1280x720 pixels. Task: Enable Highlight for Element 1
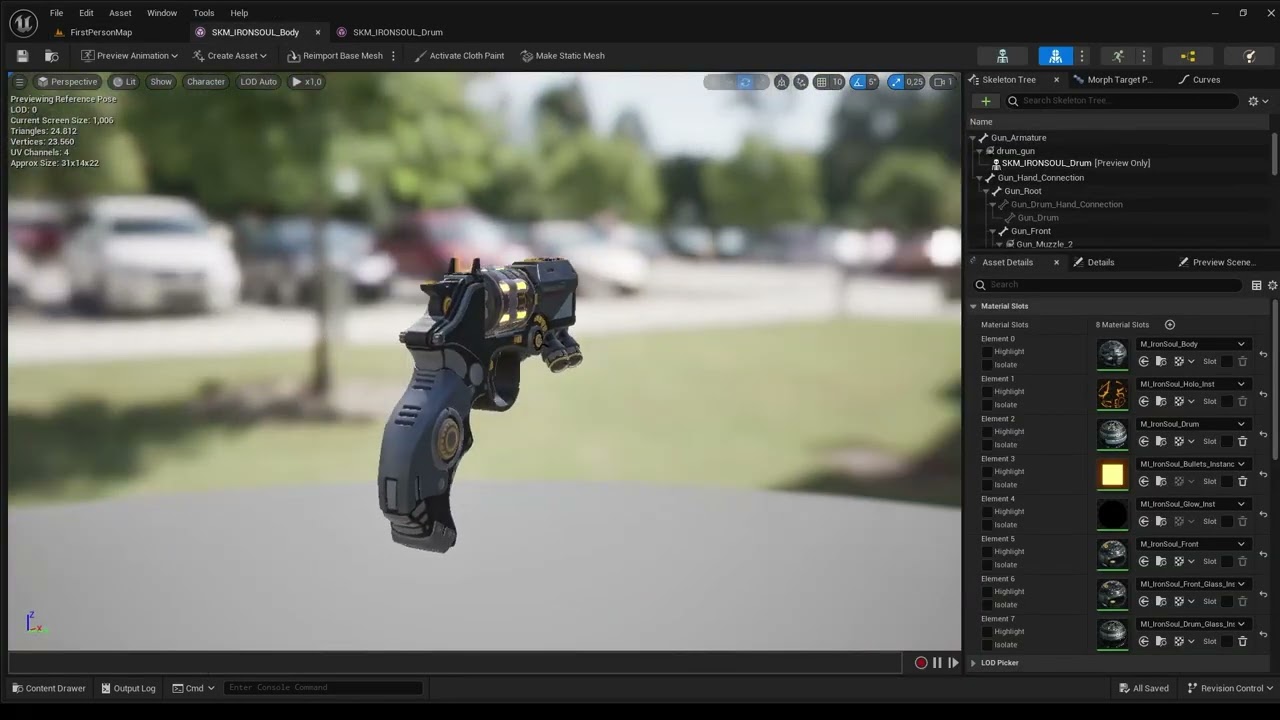tap(987, 392)
